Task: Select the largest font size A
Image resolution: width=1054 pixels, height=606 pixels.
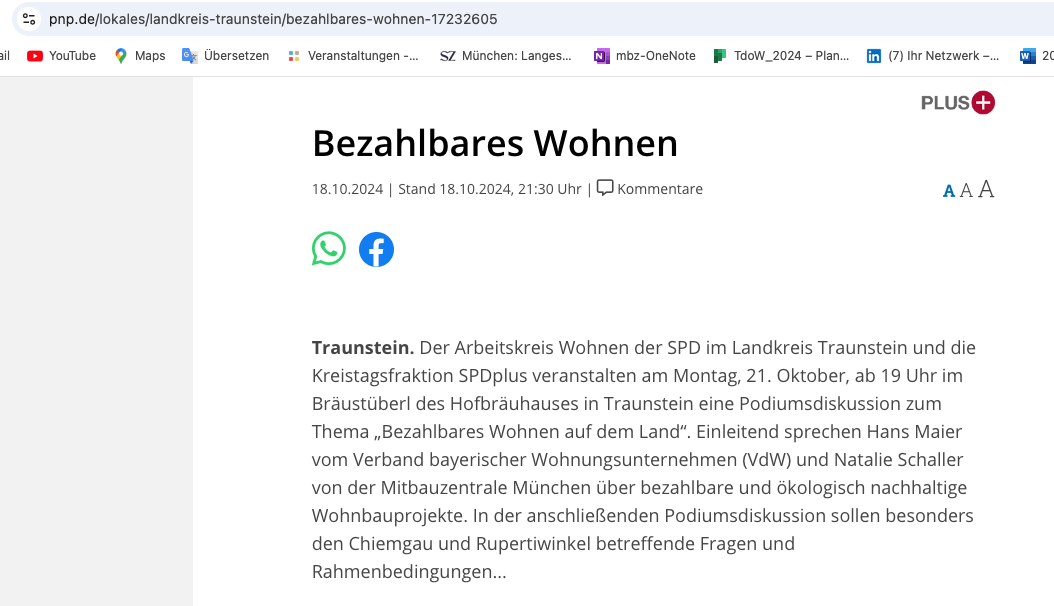Action: coord(986,189)
